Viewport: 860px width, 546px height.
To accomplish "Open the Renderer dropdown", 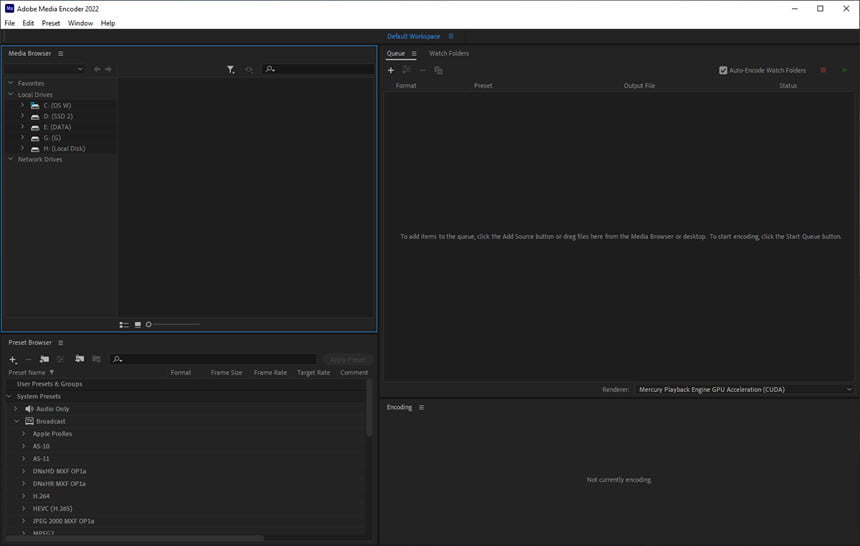I will point(744,389).
